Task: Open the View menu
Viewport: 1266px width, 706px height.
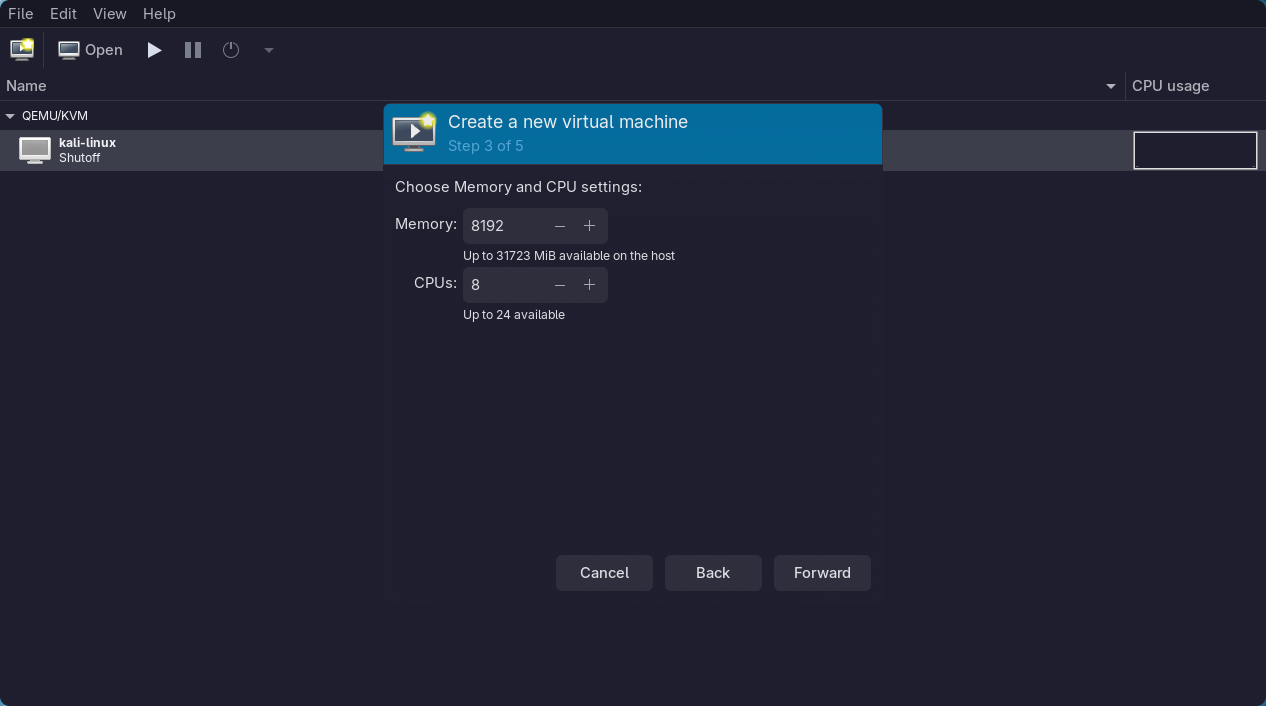Action: [x=109, y=14]
